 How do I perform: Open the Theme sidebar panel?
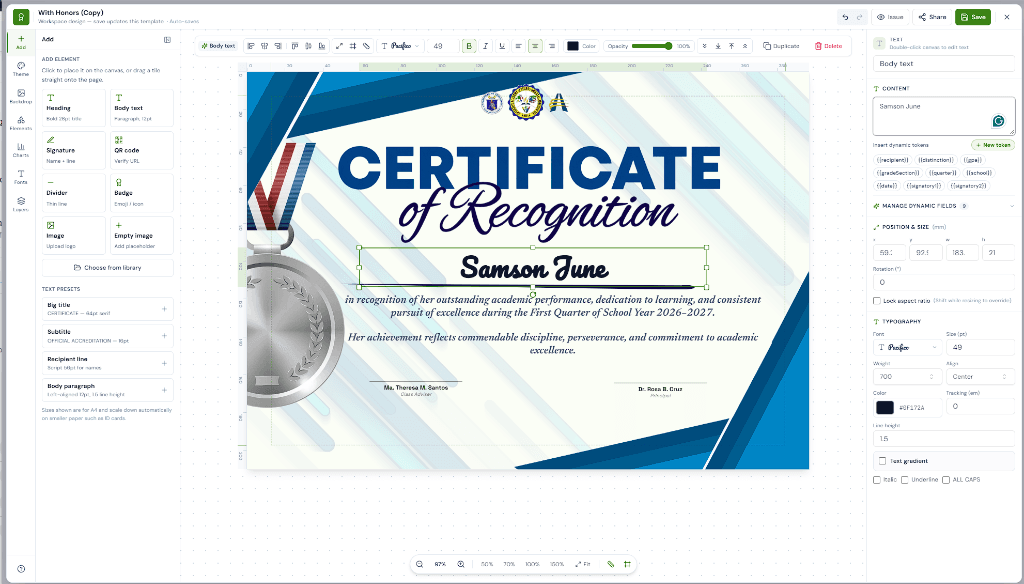[21, 69]
